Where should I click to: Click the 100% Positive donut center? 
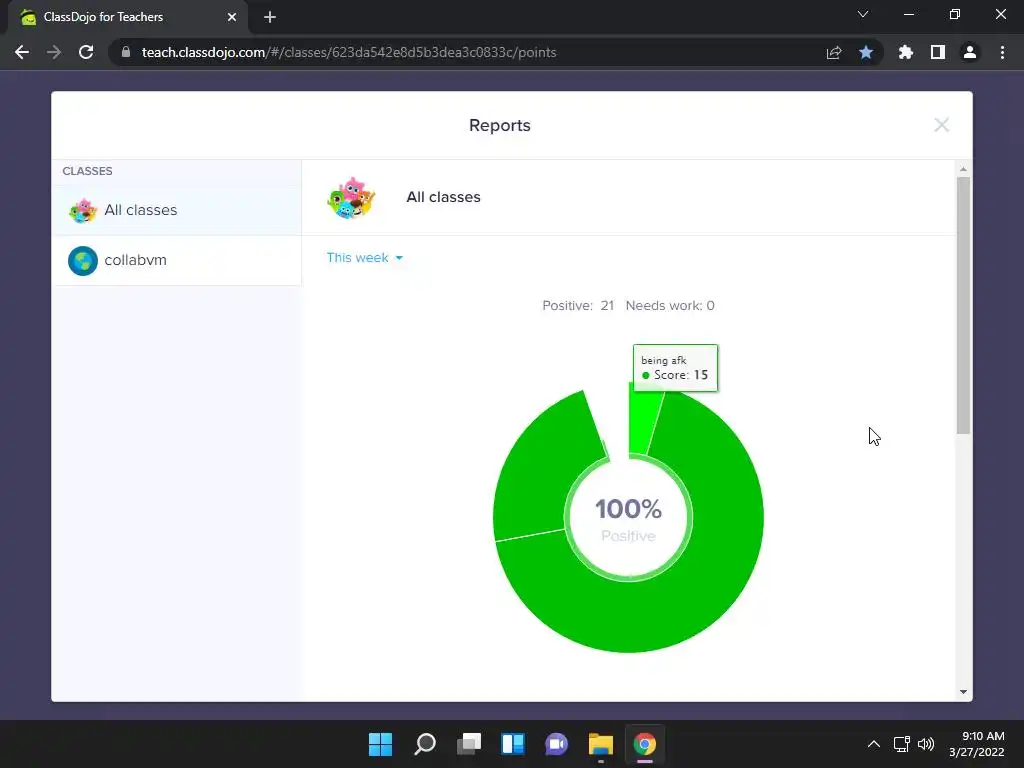coord(628,519)
